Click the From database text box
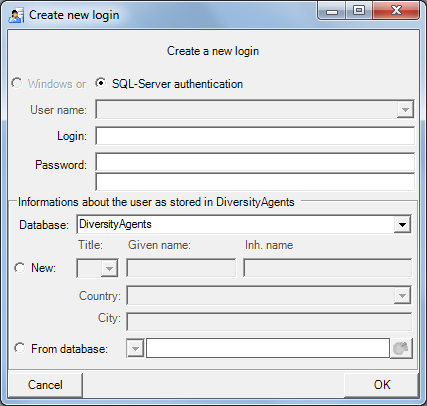This screenshot has height=406, width=427. tap(268, 349)
